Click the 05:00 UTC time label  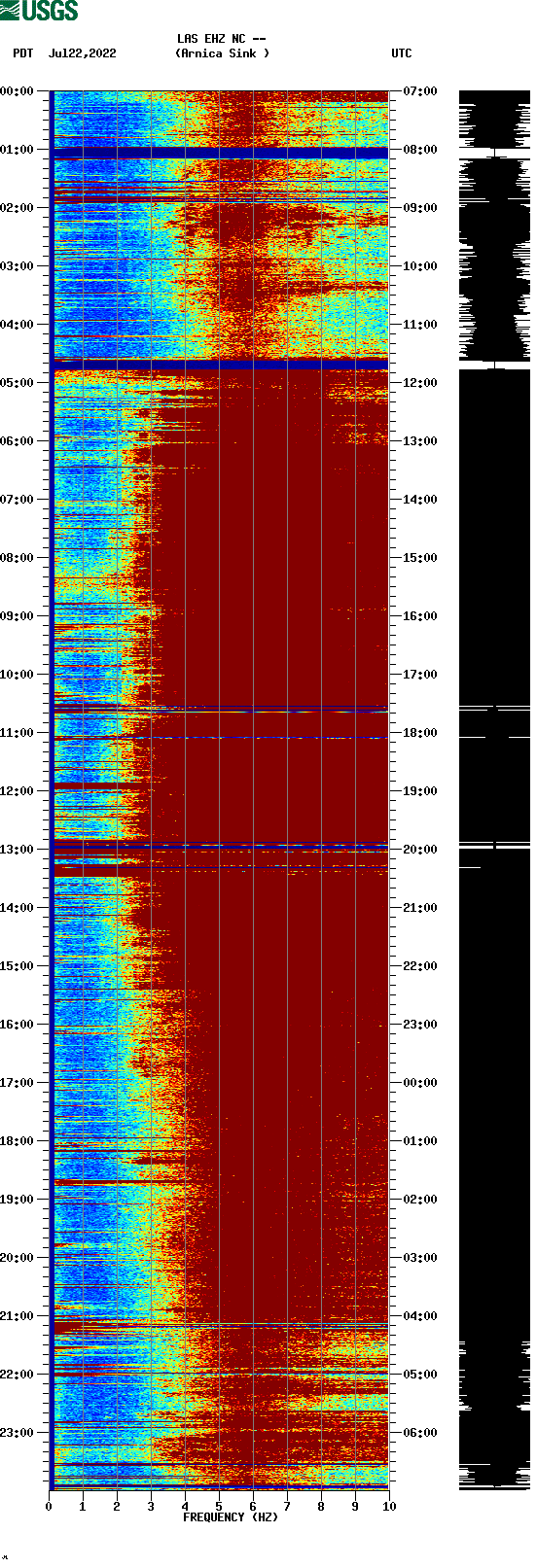click(420, 1375)
